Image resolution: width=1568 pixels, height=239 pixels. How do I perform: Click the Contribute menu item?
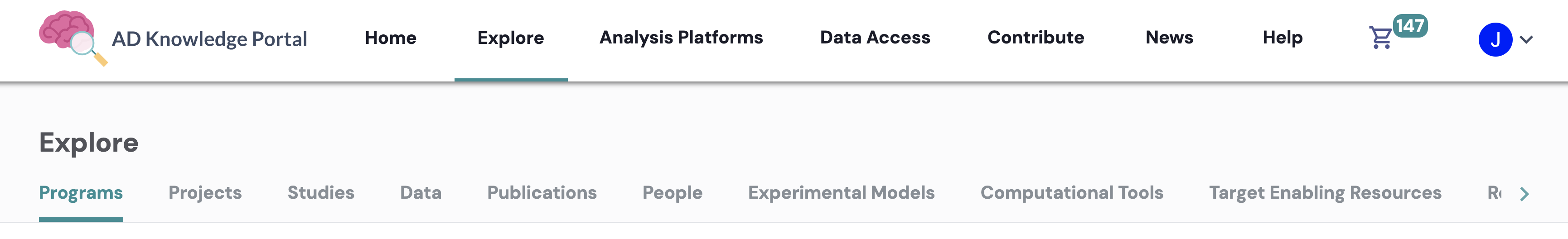coord(1036,38)
